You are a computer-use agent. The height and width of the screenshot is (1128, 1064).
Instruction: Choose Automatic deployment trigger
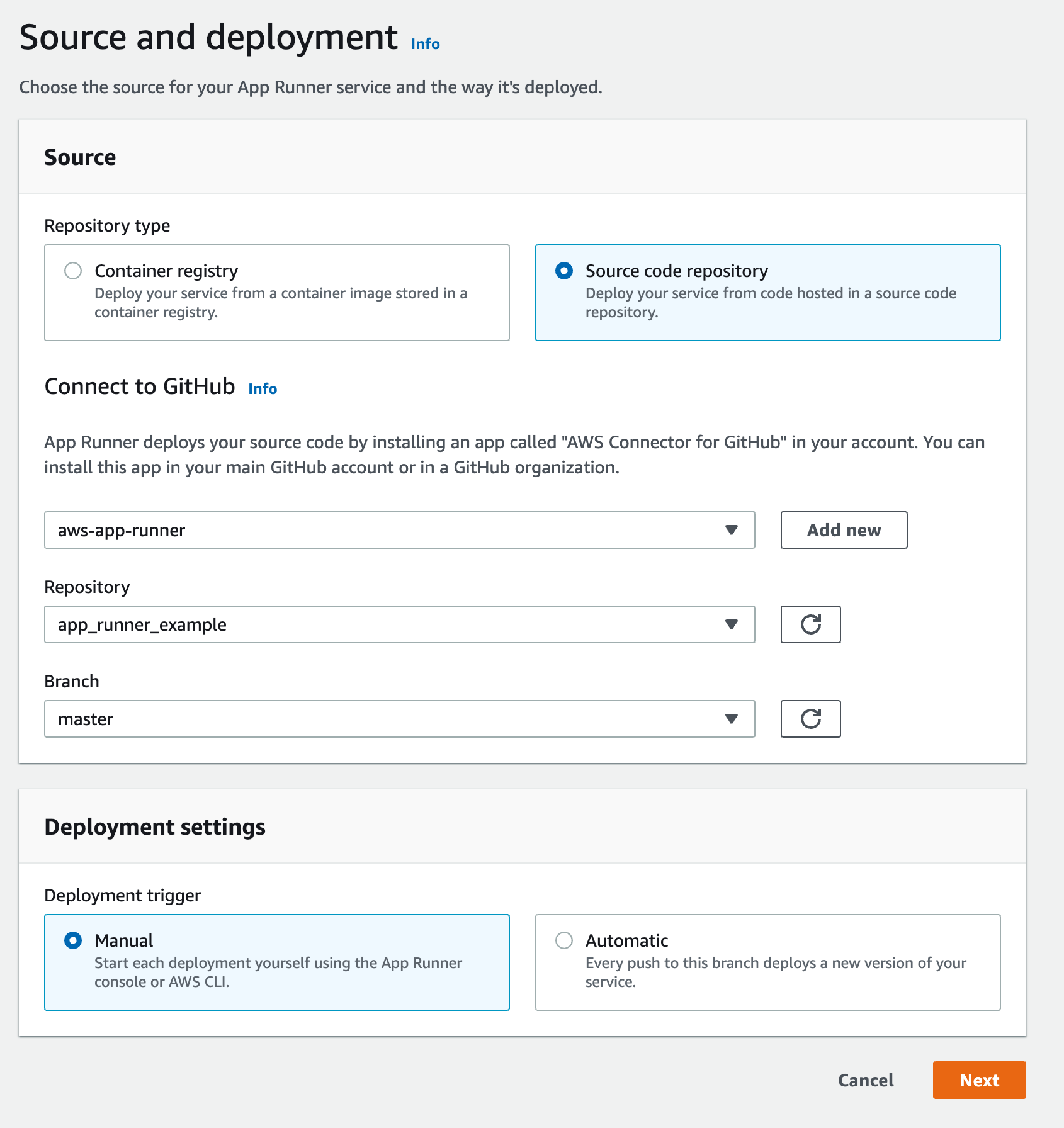tap(564, 941)
